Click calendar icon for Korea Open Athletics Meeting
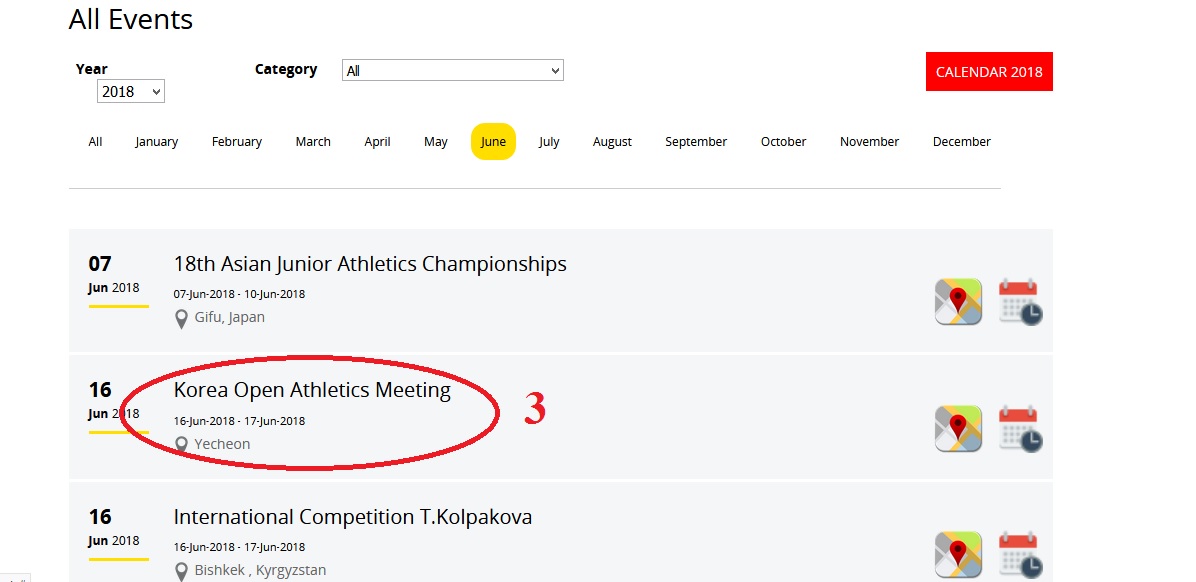 pyautogui.click(x=1020, y=428)
